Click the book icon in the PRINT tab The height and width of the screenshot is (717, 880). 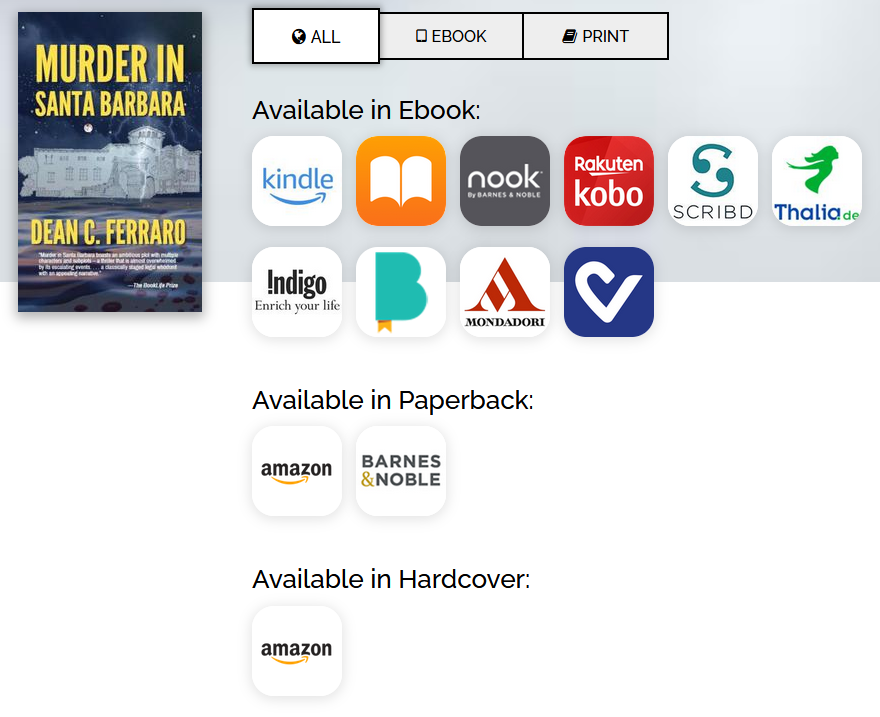[x=570, y=36]
